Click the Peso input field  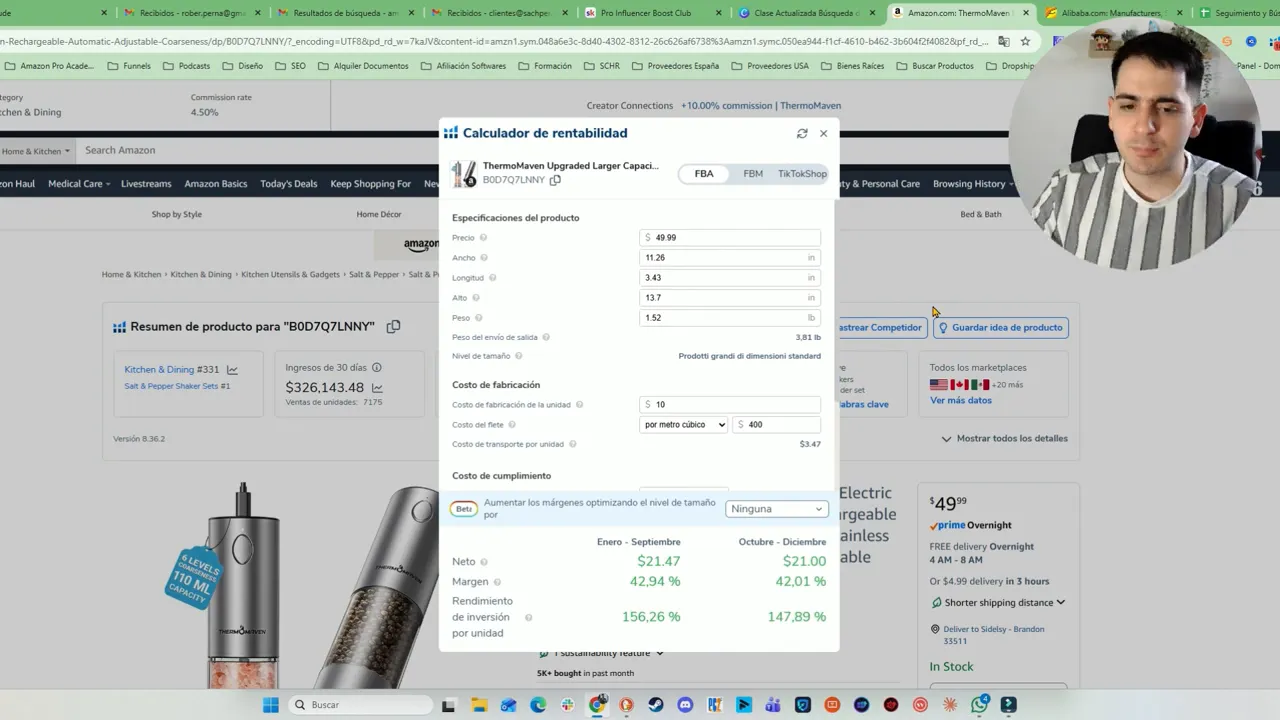[x=730, y=318]
